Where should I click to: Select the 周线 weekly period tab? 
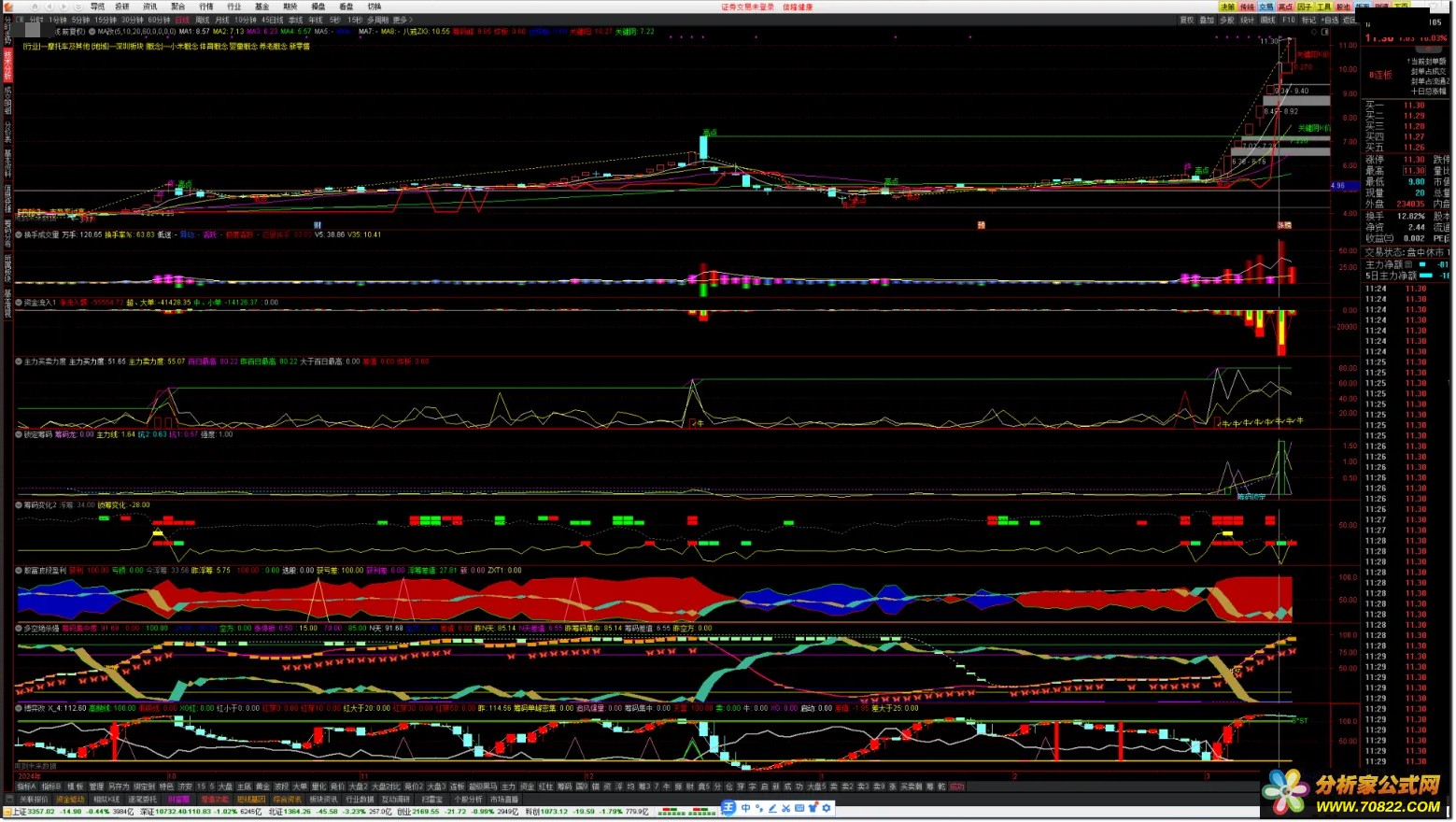202,20
